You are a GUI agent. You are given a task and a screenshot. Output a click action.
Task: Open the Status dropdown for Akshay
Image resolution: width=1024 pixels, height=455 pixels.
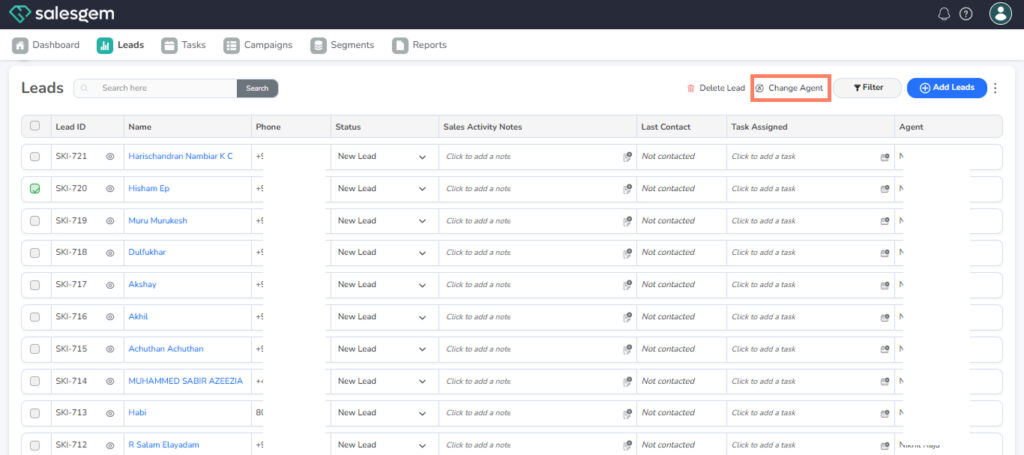pyautogui.click(x=421, y=285)
